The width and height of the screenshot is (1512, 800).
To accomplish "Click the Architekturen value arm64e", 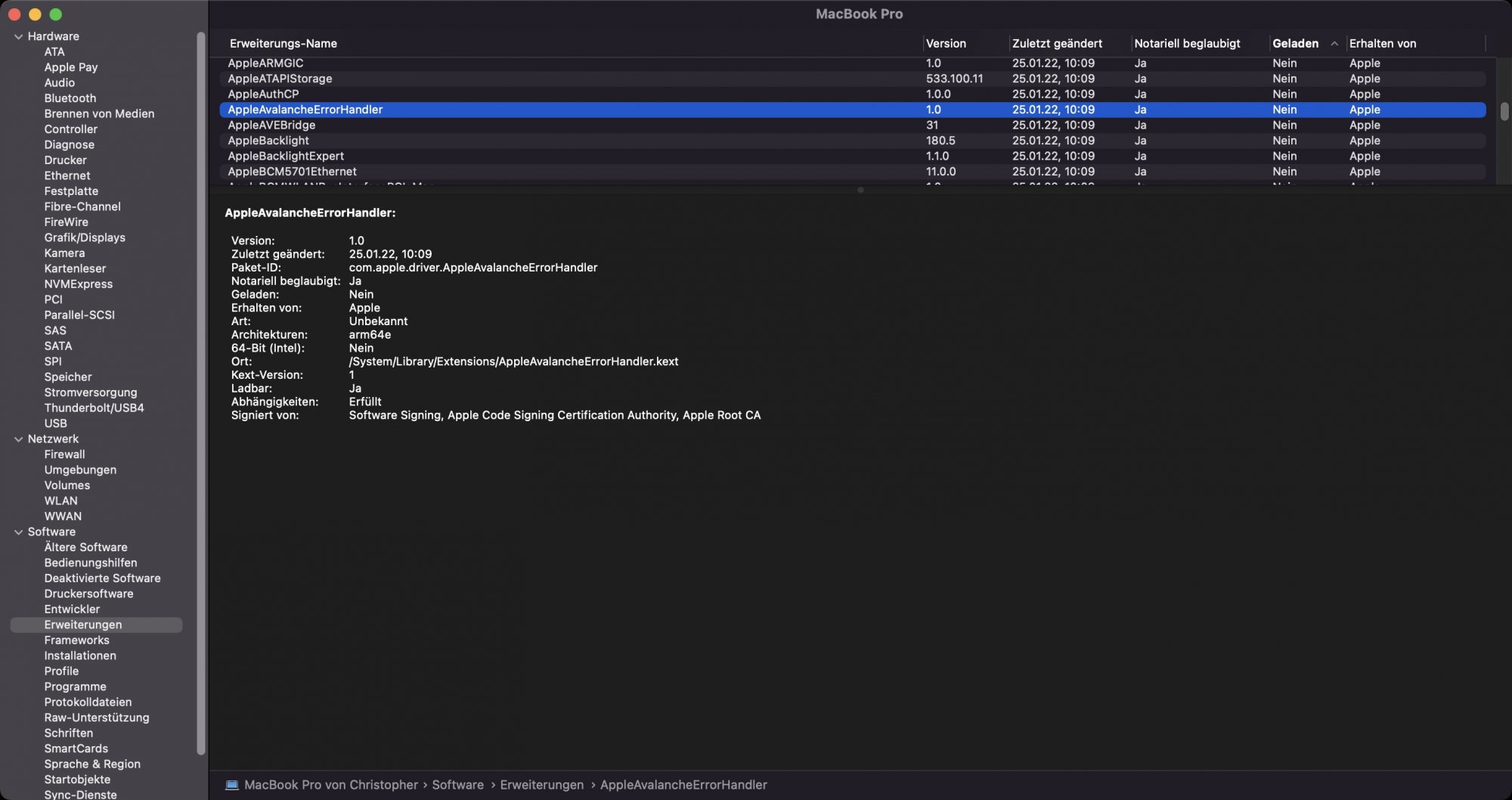I will (370, 335).
